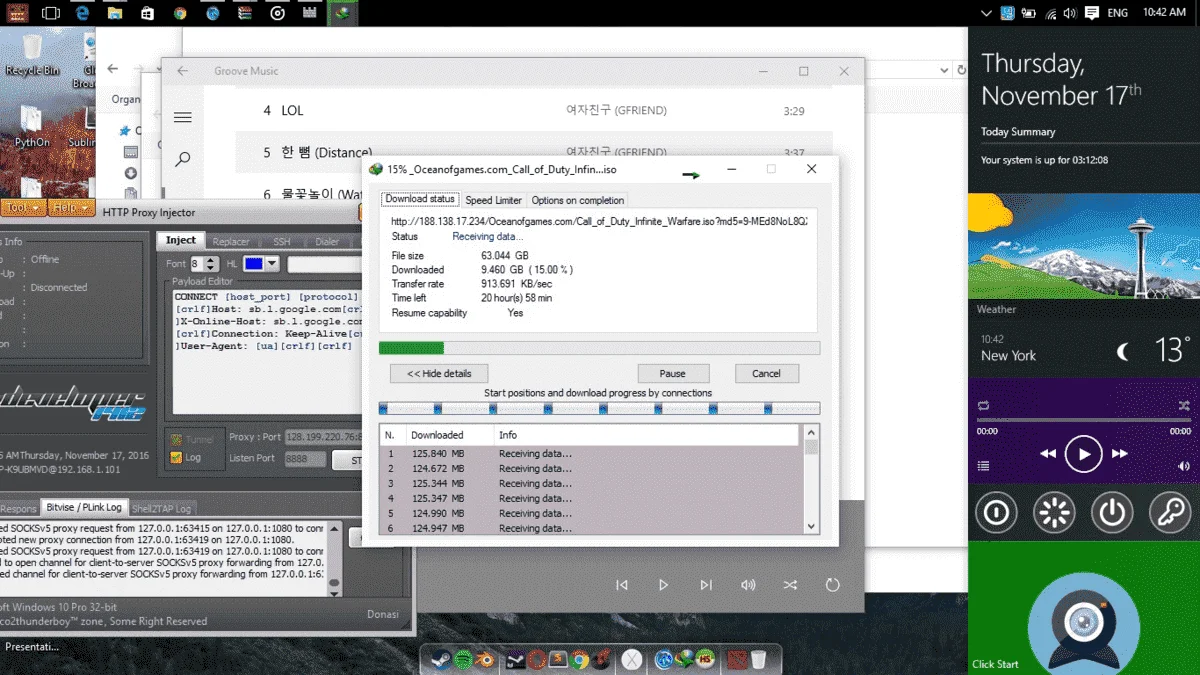Open the Options on completion tab

578,200
